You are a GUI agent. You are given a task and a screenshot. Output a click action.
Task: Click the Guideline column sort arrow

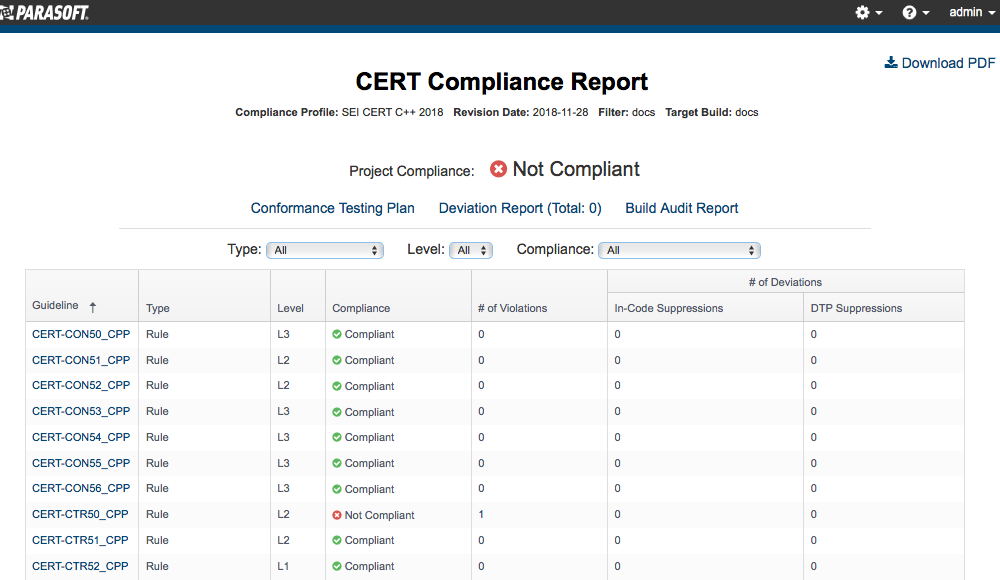coord(92,307)
